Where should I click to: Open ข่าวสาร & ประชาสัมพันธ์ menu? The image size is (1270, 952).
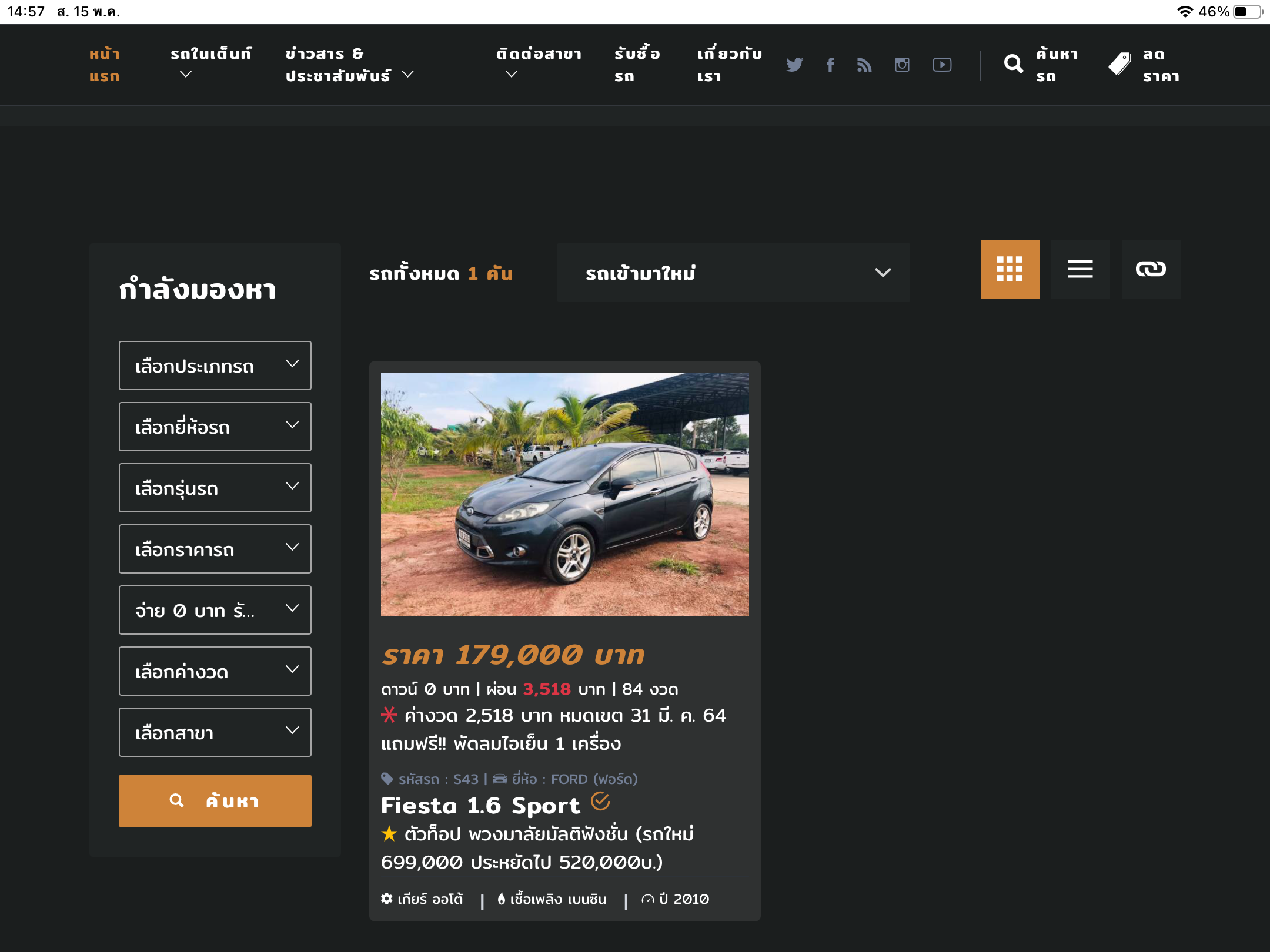point(349,65)
